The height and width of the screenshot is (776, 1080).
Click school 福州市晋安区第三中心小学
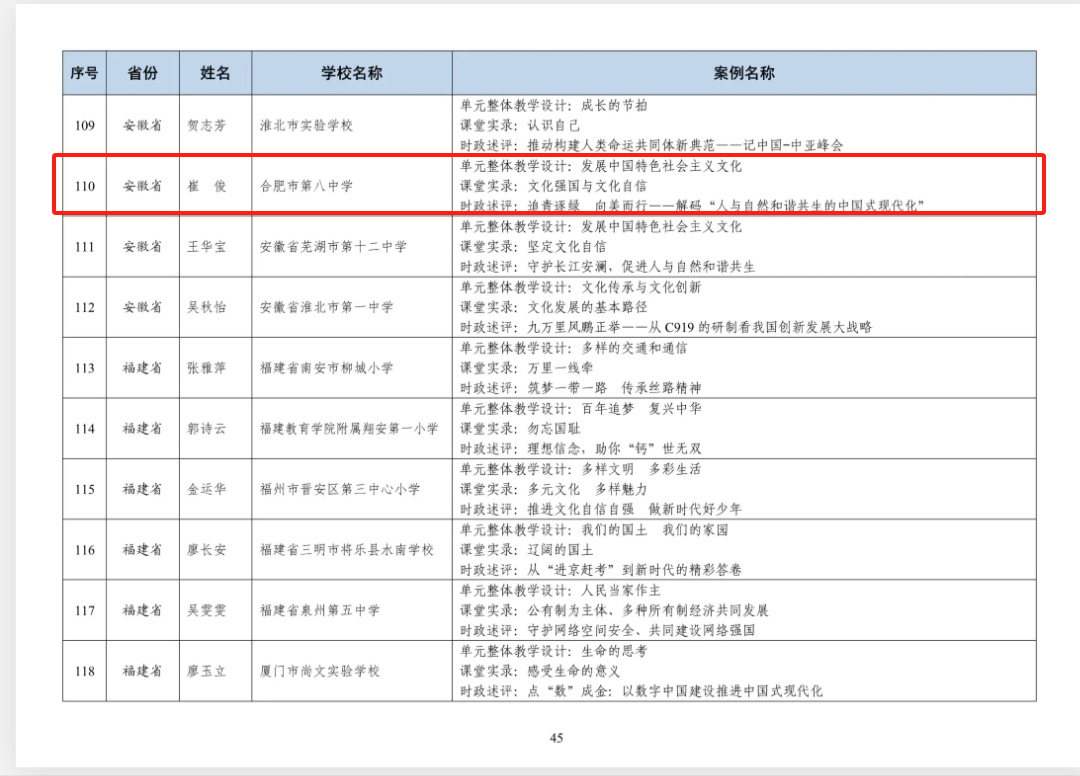pyautogui.click(x=340, y=489)
